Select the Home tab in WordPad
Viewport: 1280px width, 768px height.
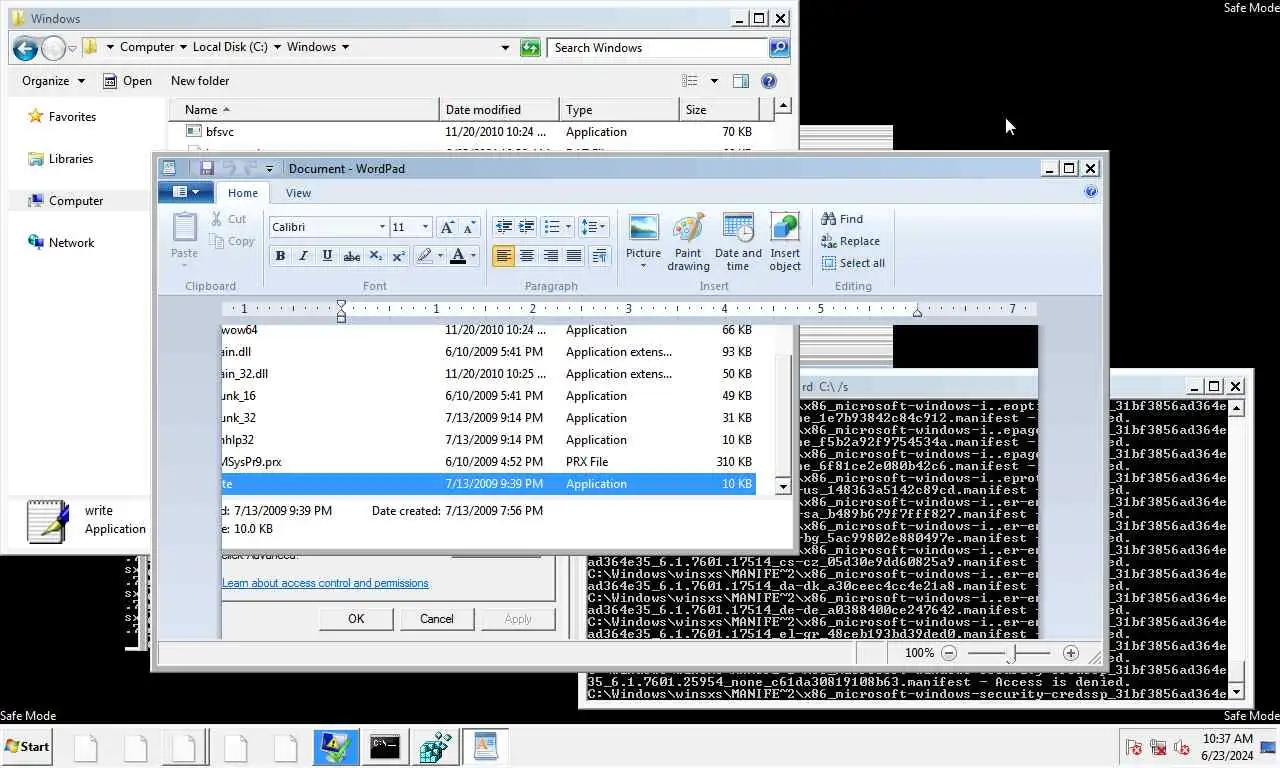click(x=243, y=193)
